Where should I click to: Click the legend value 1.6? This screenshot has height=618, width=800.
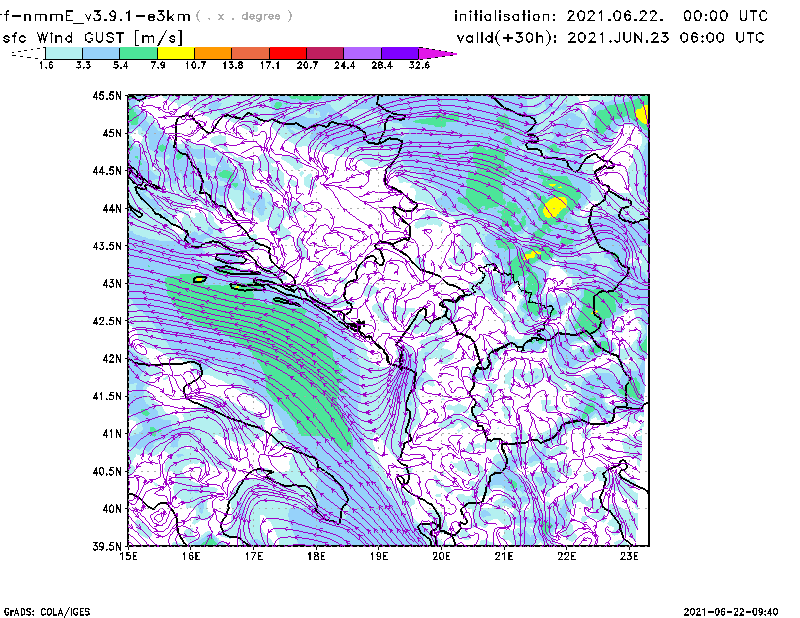click(x=46, y=65)
